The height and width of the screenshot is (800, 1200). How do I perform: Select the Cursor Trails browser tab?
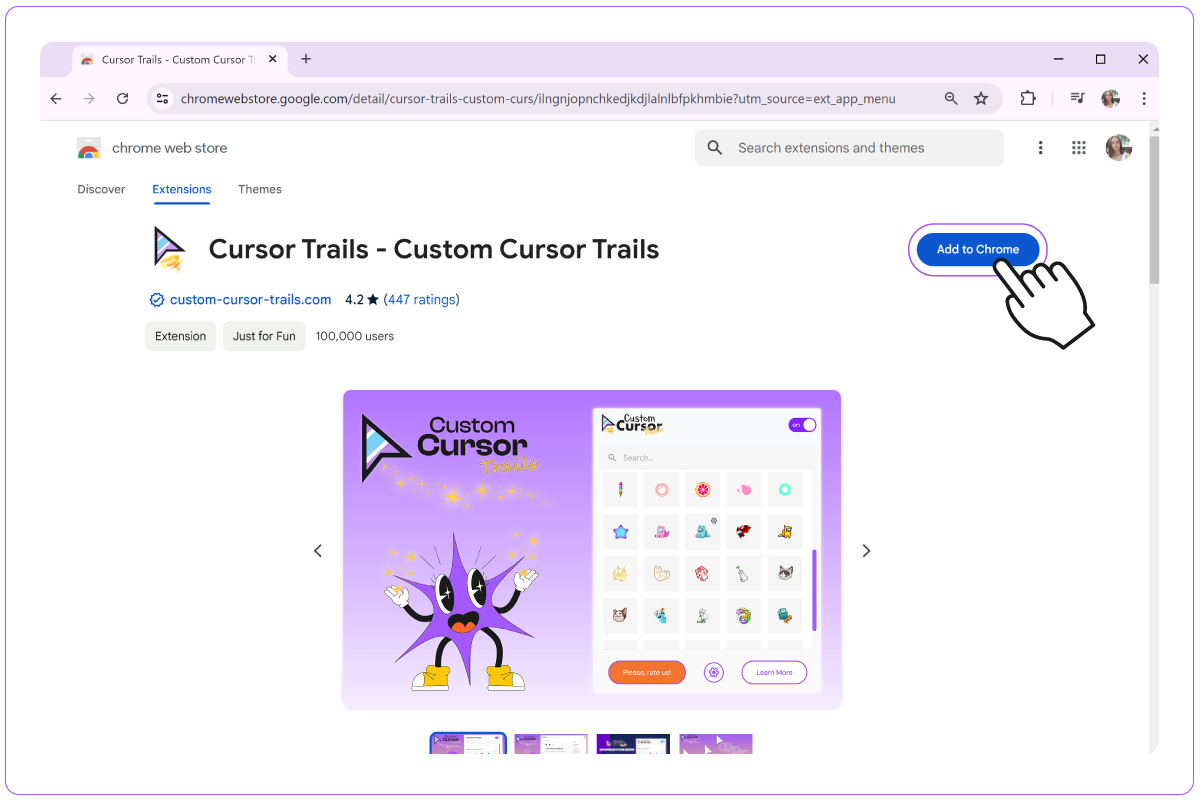pyautogui.click(x=180, y=60)
